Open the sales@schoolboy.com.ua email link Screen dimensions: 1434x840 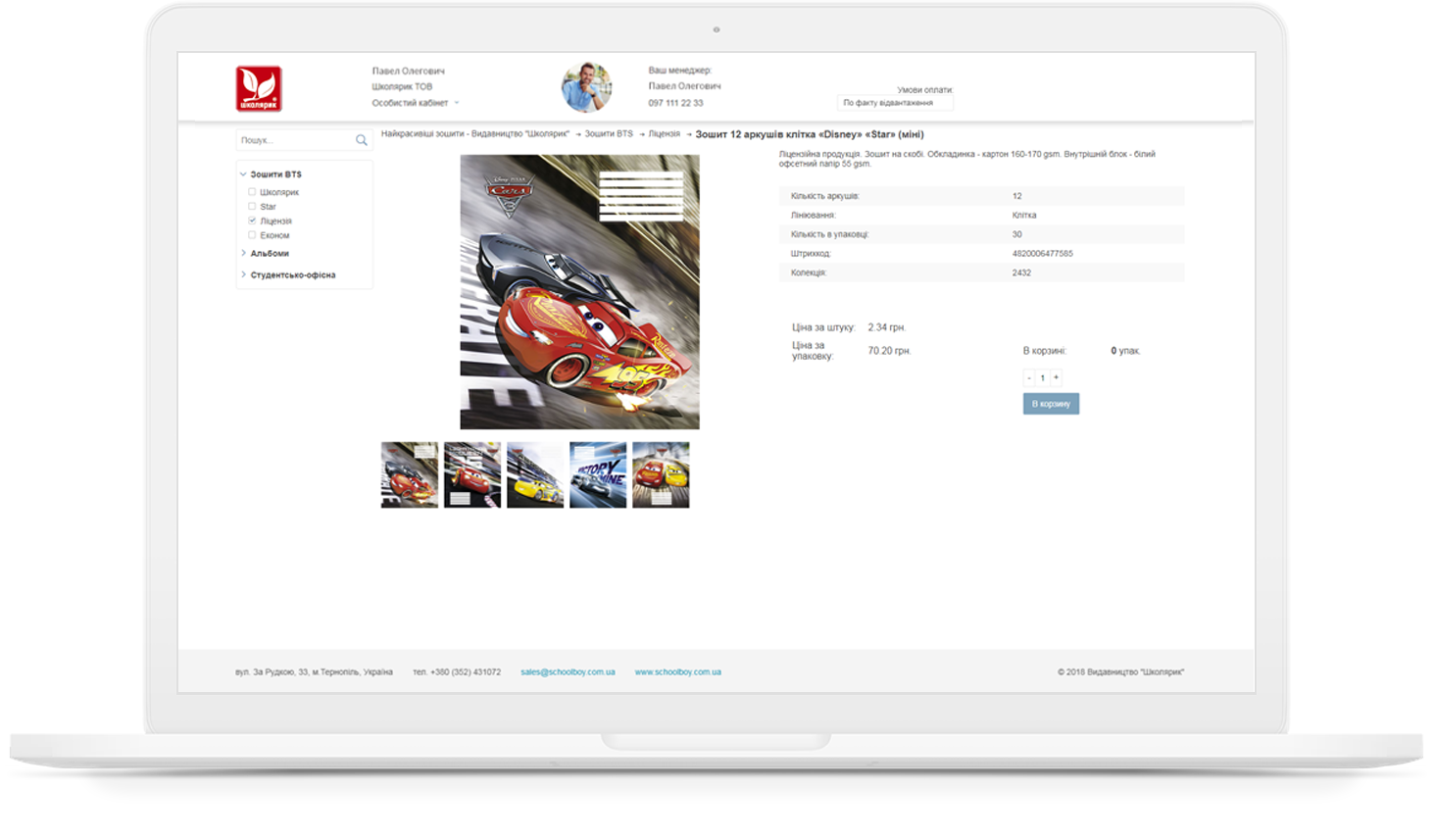coord(568,672)
